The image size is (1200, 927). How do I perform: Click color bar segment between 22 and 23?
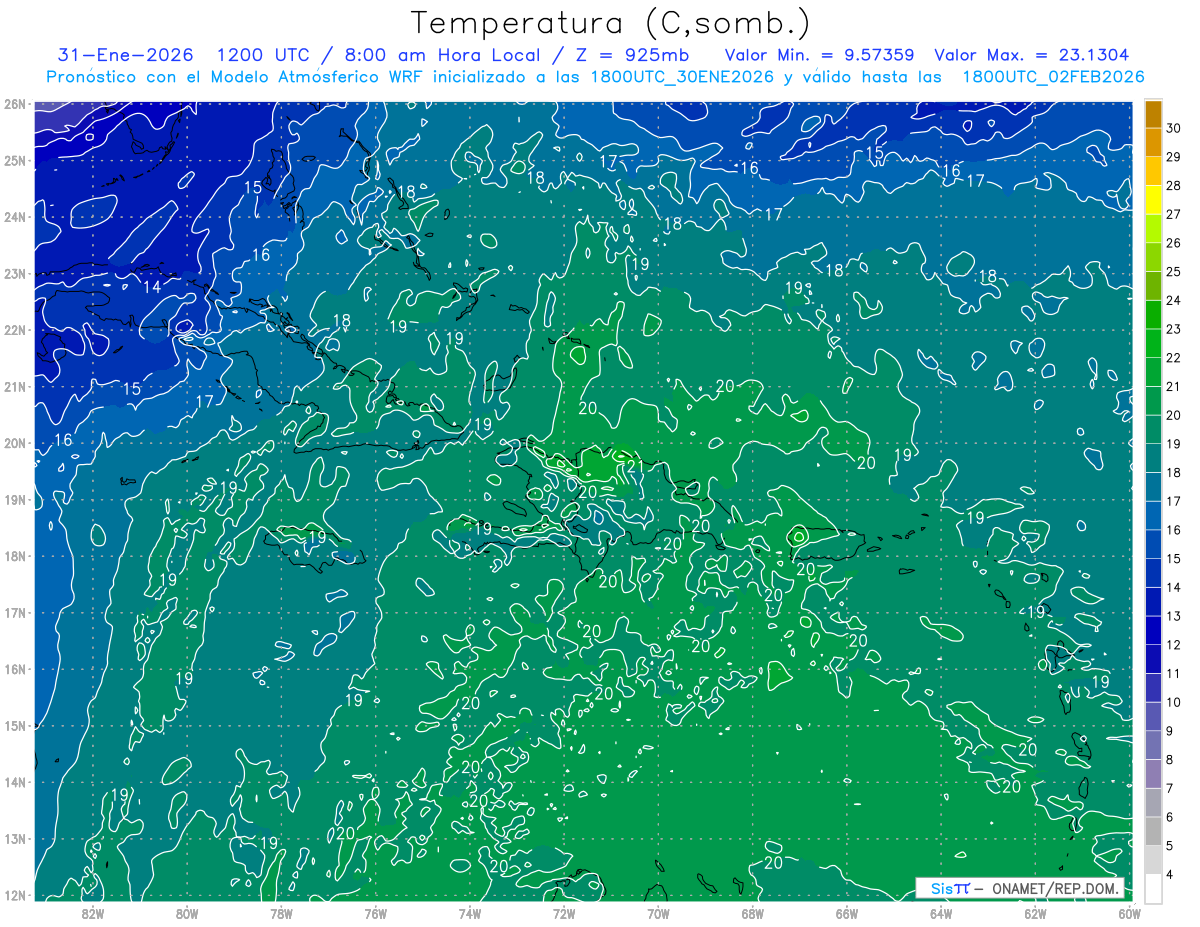click(1153, 344)
